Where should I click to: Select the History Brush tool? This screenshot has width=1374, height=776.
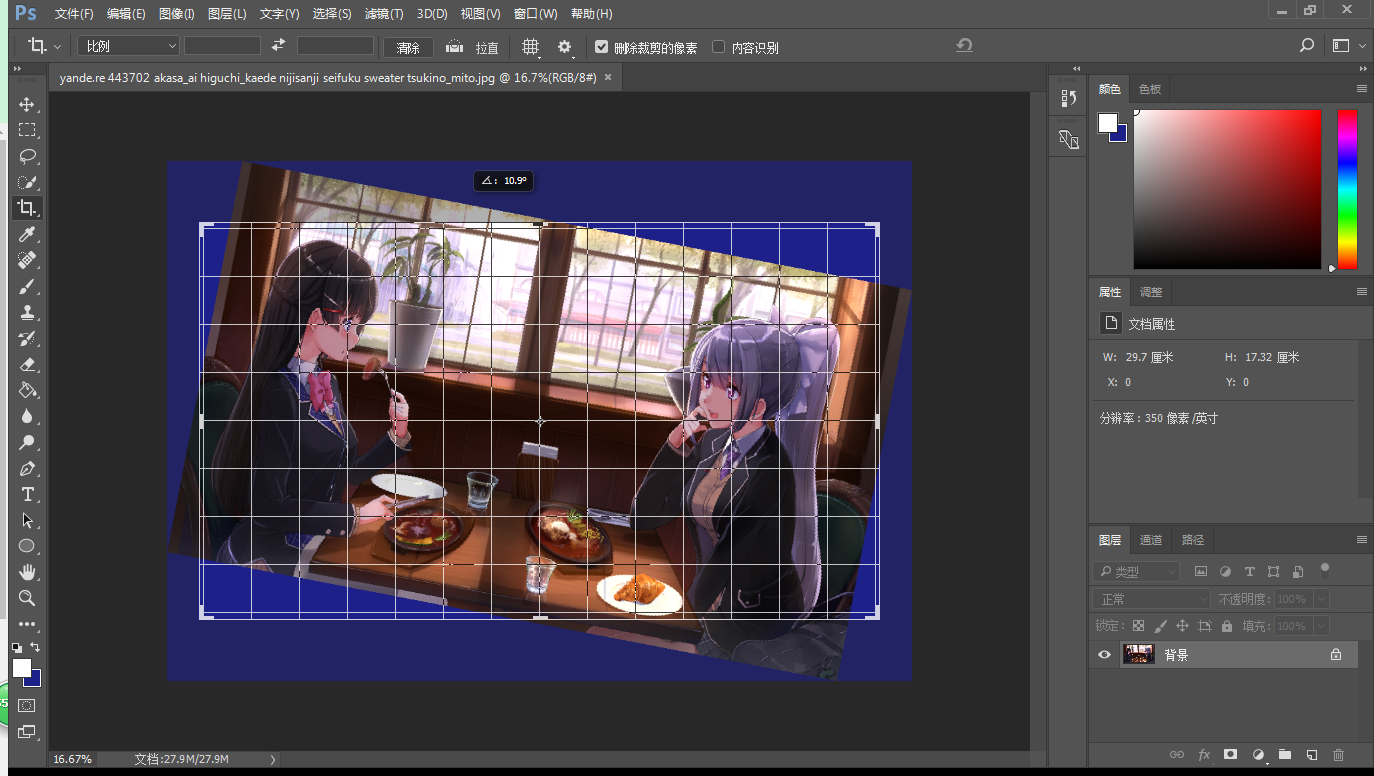point(27,338)
